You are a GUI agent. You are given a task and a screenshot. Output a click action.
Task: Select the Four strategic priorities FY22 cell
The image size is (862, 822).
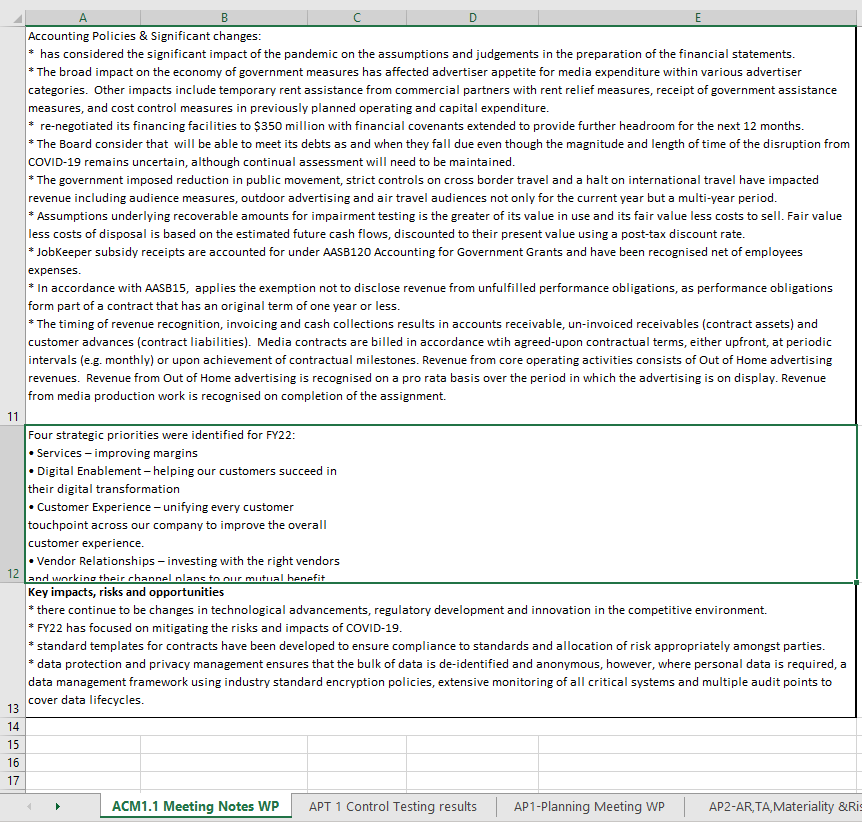click(x=440, y=504)
